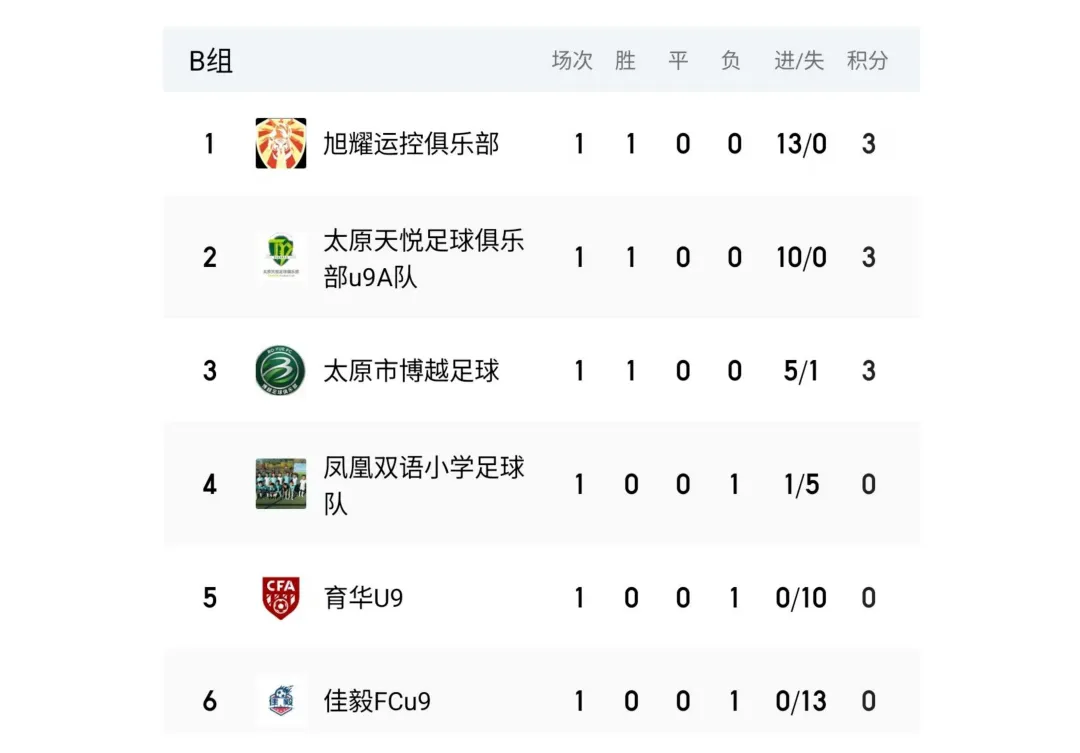Click the 佳毅FCu9 team name
Viewport: 1080px width, 753px height.
377,701
